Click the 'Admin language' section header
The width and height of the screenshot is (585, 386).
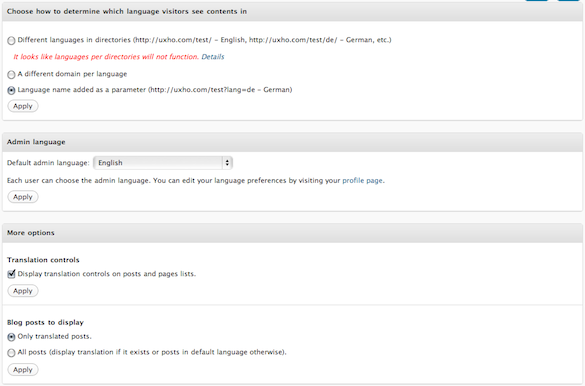[292, 142]
